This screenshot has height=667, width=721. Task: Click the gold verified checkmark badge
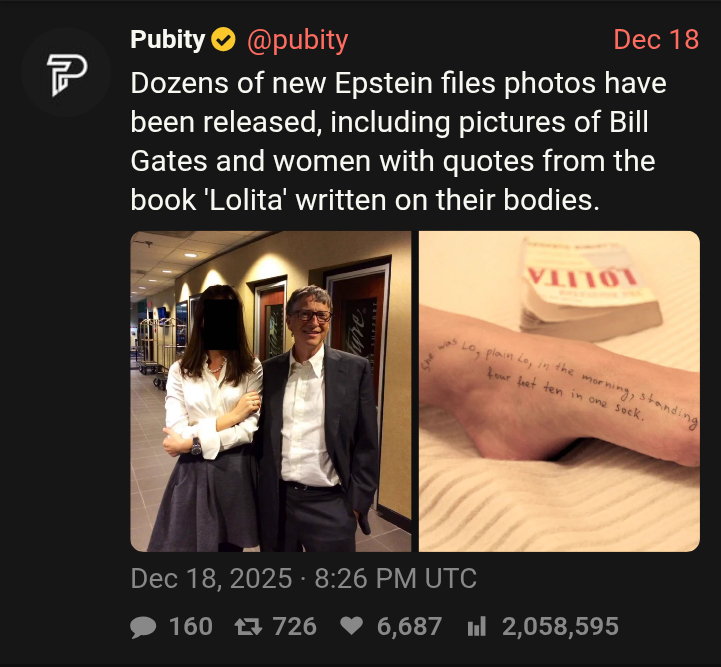click(x=223, y=40)
